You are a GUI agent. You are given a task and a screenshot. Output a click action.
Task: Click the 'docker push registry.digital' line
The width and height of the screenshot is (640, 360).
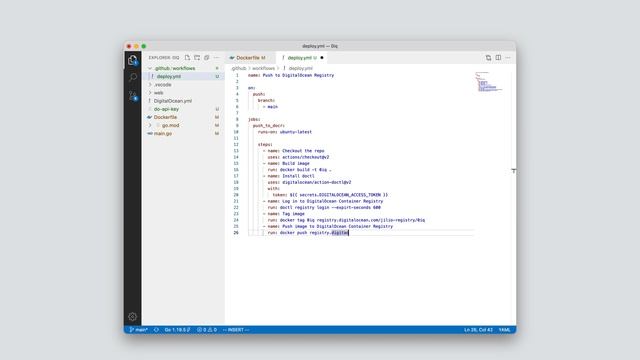tap(308, 233)
